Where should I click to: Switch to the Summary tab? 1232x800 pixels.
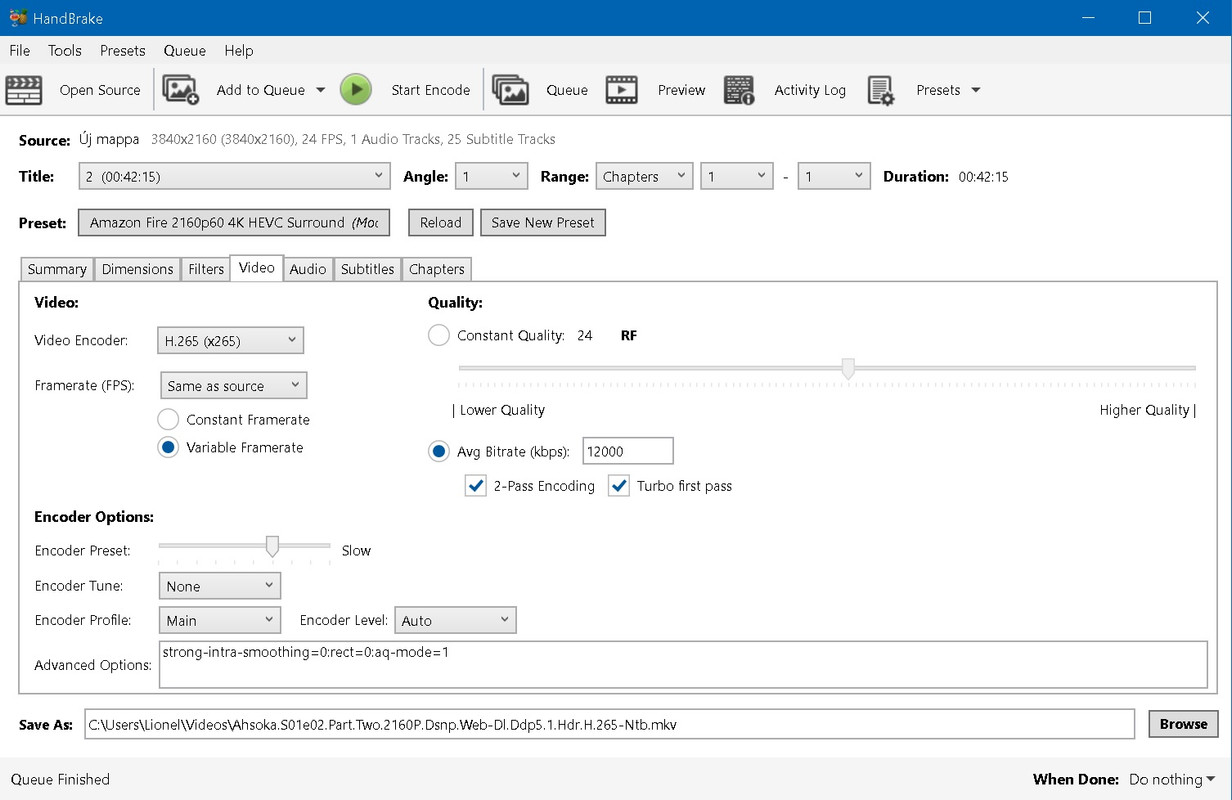57,269
